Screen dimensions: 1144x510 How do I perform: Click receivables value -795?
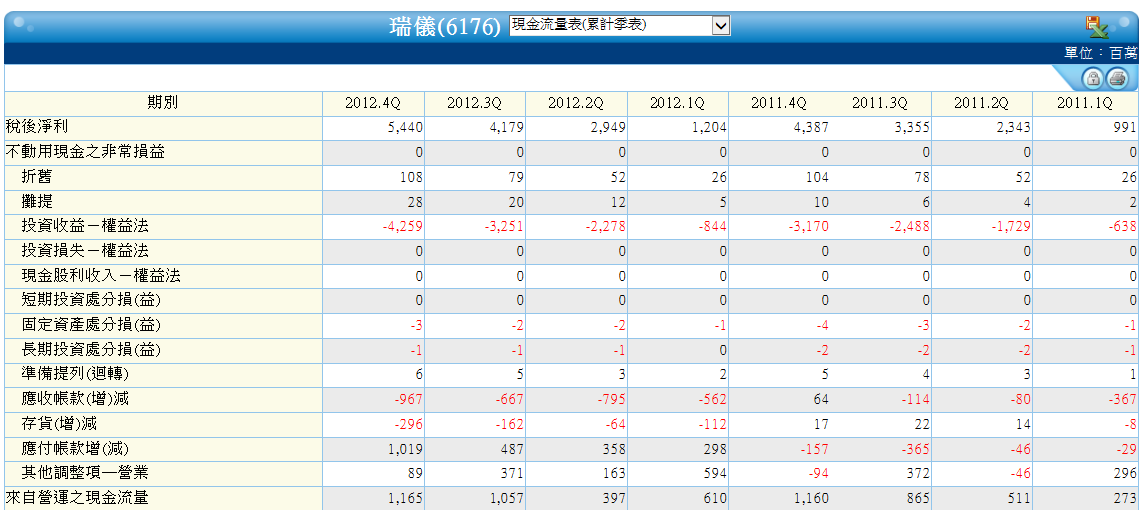point(612,399)
